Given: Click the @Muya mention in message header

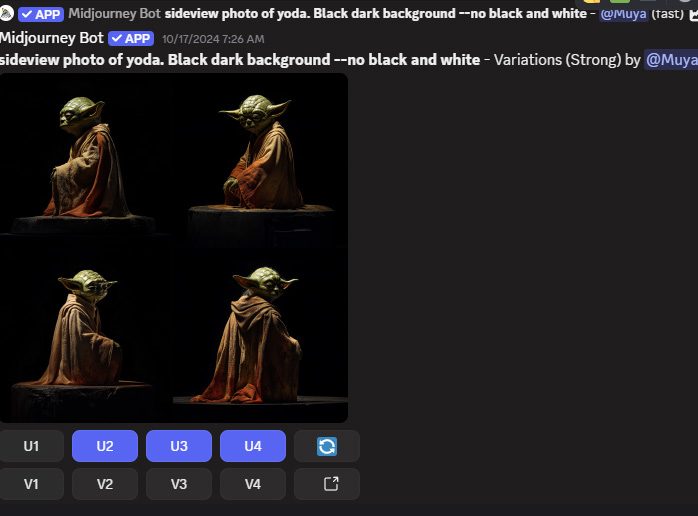Looking at the screenshot, I should pyautogui.click(x=671, y=60).
